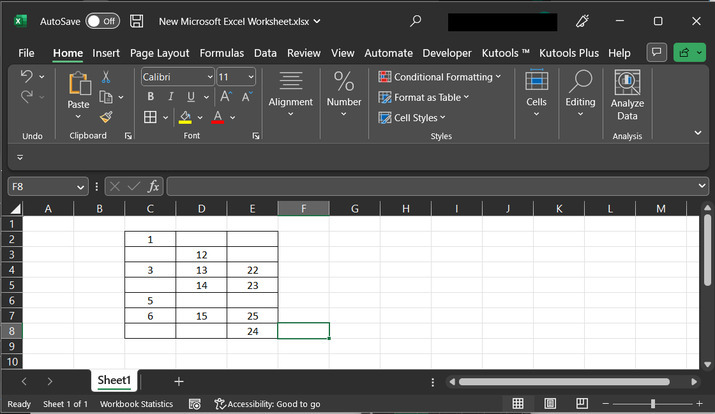This screenshot has width=715, height=414.
Task: Click the Undo arrow icon
Action: [x=27, y=77]
